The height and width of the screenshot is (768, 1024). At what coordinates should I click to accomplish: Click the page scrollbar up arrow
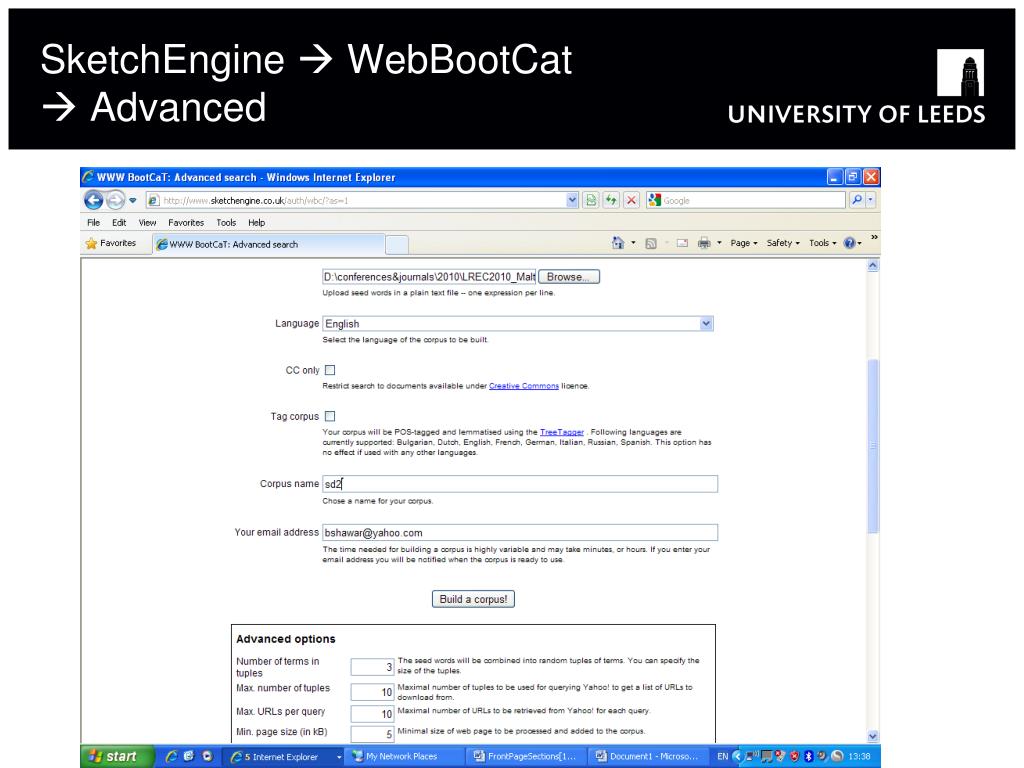[873, 266]
